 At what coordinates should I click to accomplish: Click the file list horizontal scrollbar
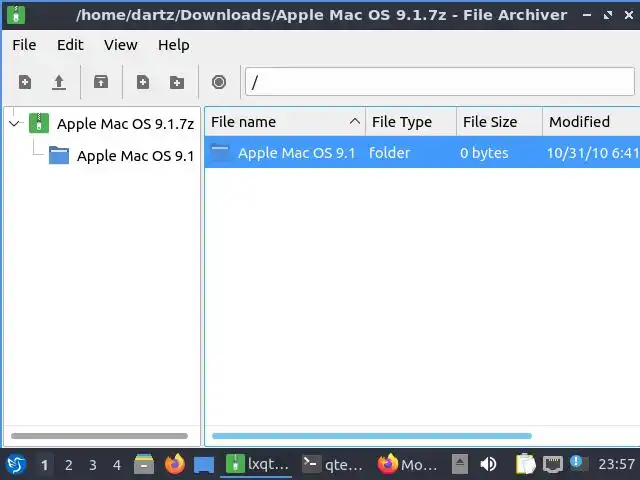coord(372,436)
